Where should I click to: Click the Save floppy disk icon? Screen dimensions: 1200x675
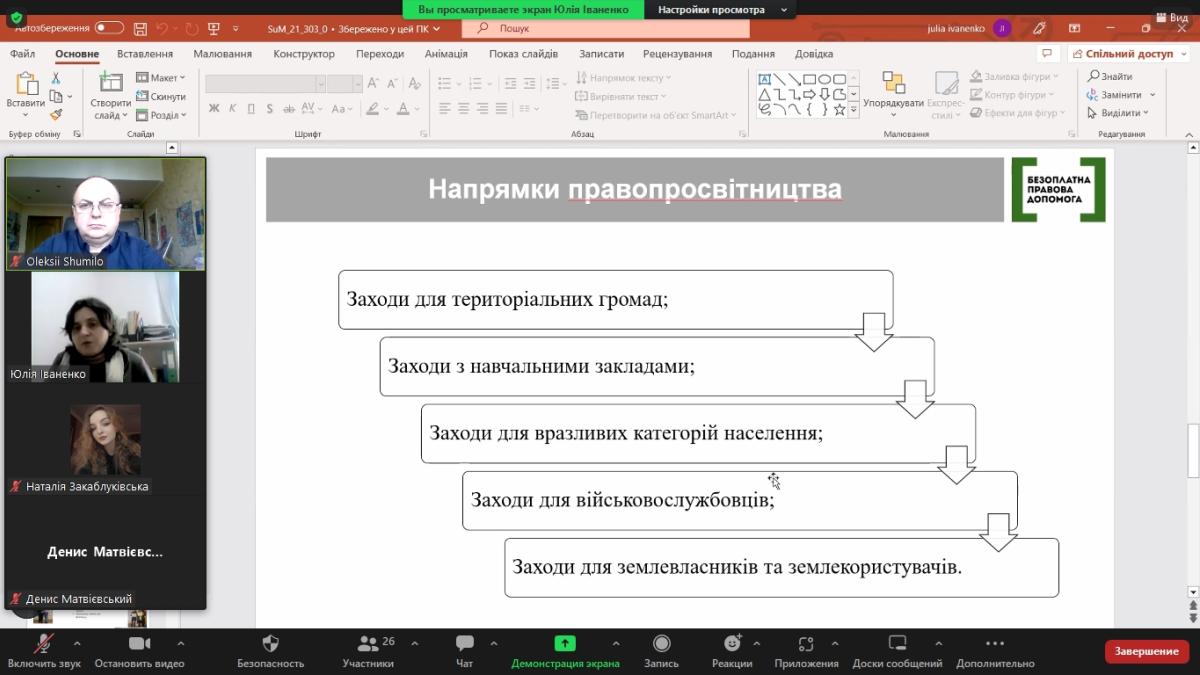141,28
